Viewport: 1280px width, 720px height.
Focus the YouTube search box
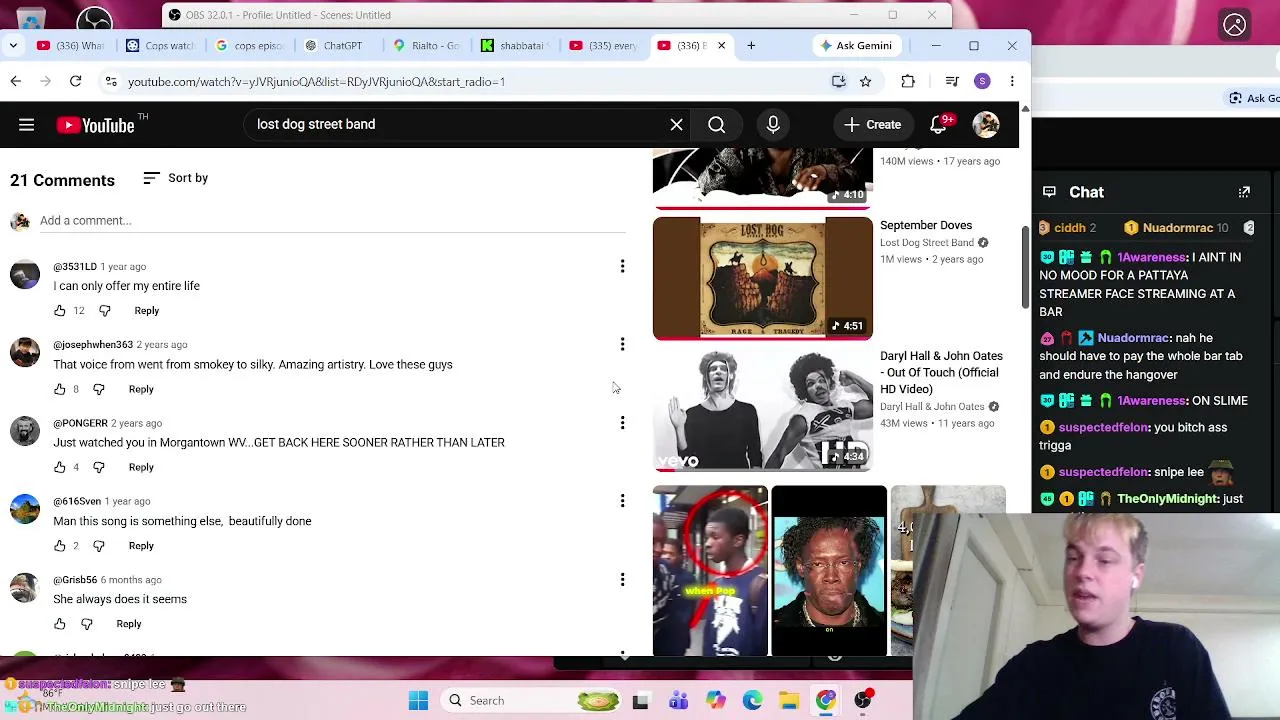(x=460, y=125)
